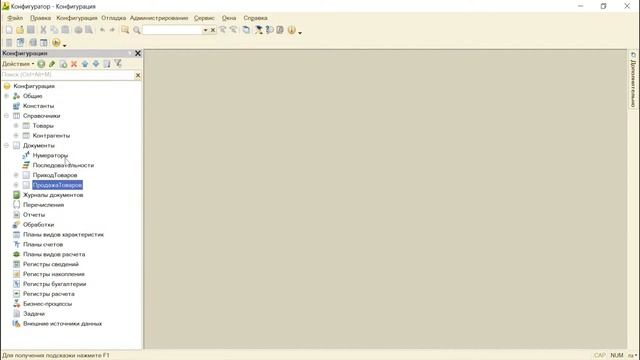Expand the Товары catalog node

pyautogui.click(x=16, y=126)
